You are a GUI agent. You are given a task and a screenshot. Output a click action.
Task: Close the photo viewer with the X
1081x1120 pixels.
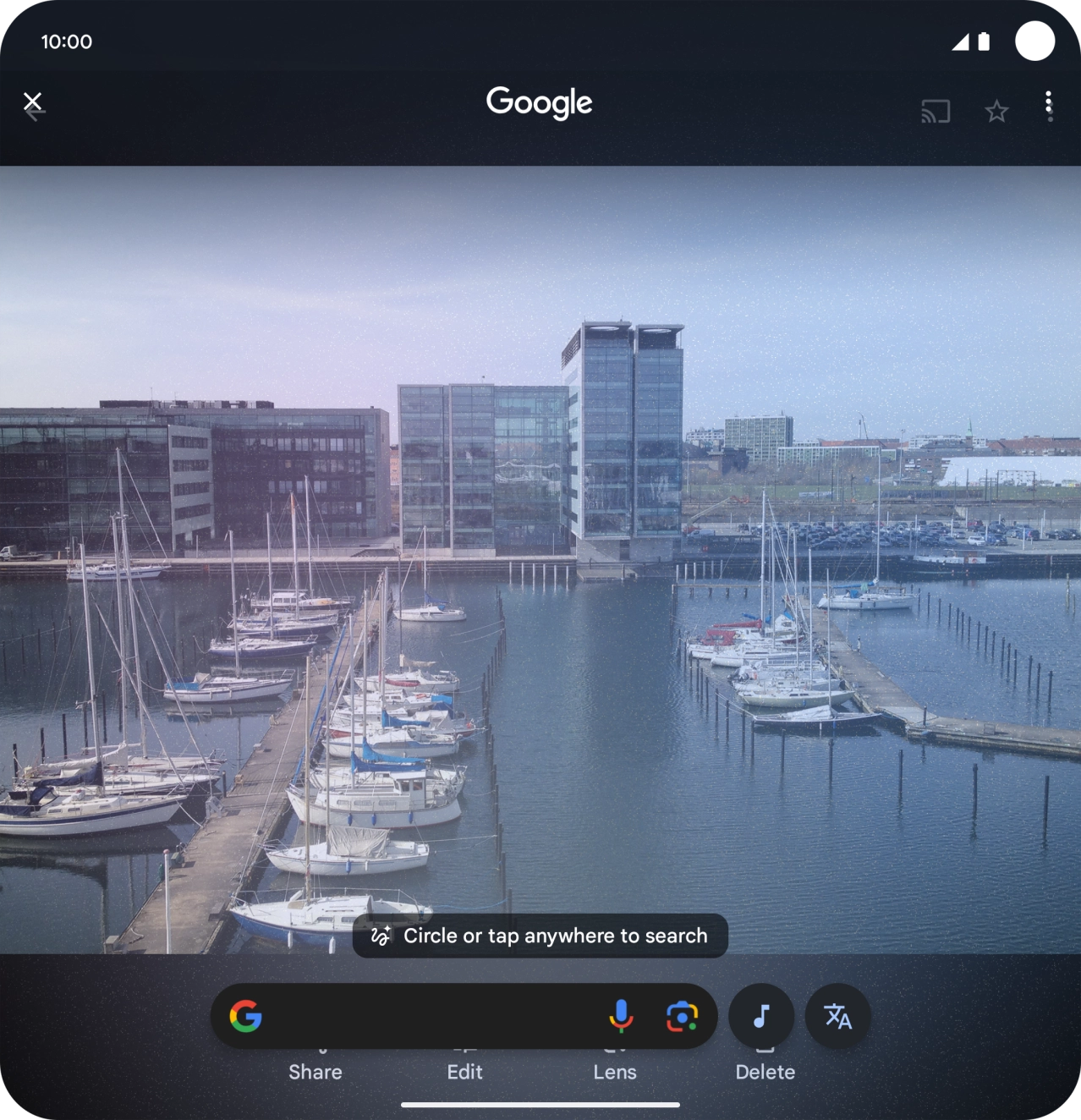pos(34,102)
